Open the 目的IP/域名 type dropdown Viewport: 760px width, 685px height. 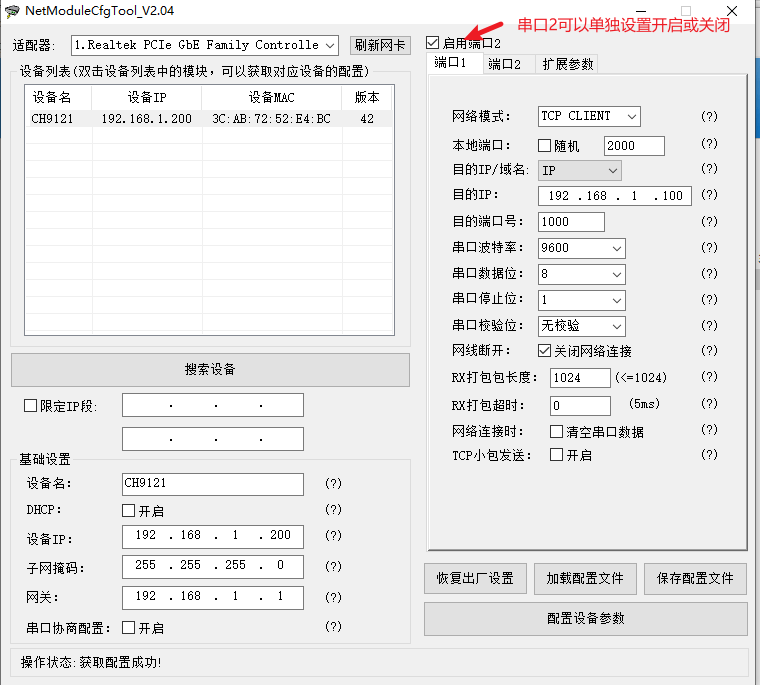pos(580,171)
